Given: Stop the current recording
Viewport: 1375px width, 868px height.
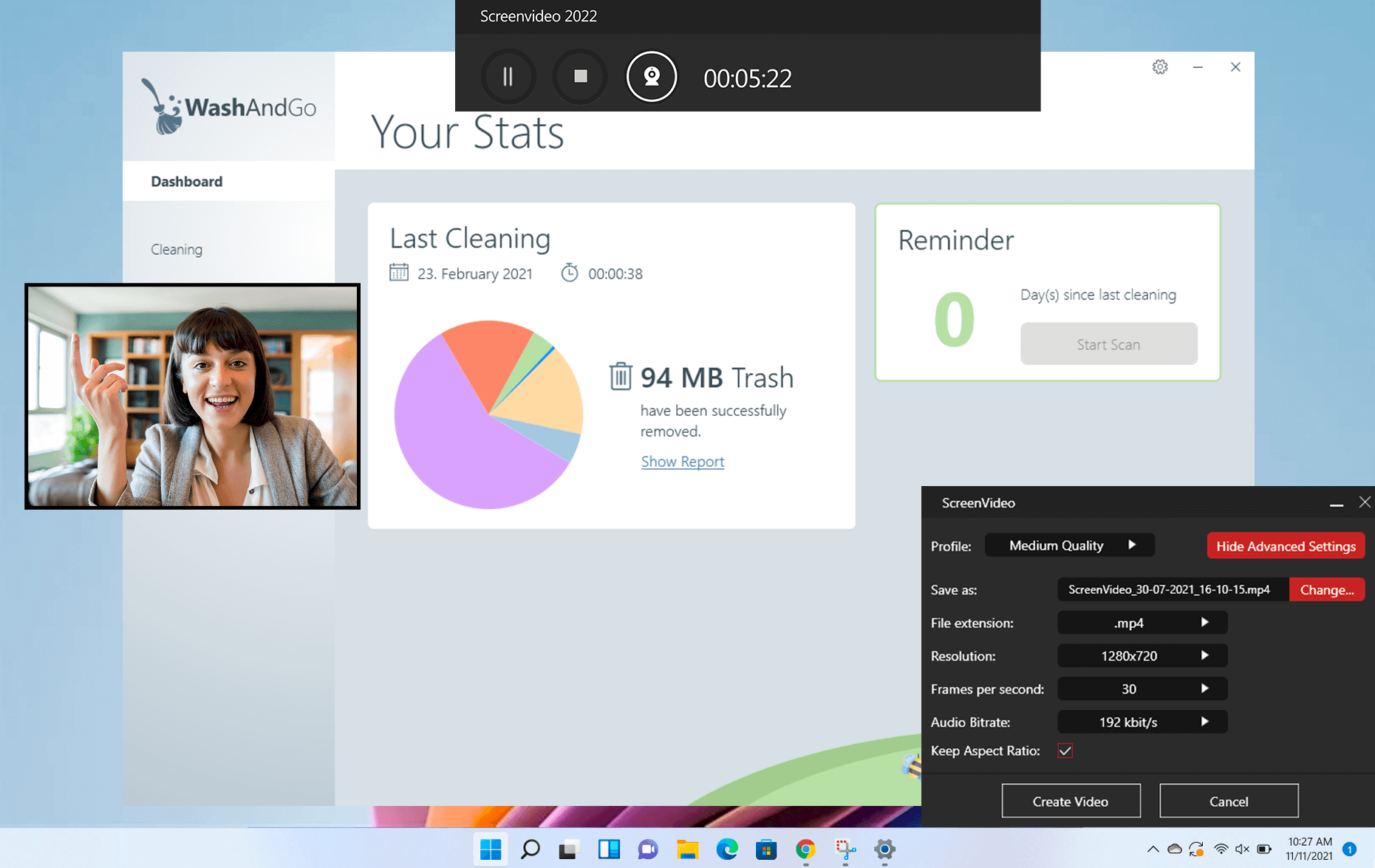Looking at the screenshot, I should point(579,77).
